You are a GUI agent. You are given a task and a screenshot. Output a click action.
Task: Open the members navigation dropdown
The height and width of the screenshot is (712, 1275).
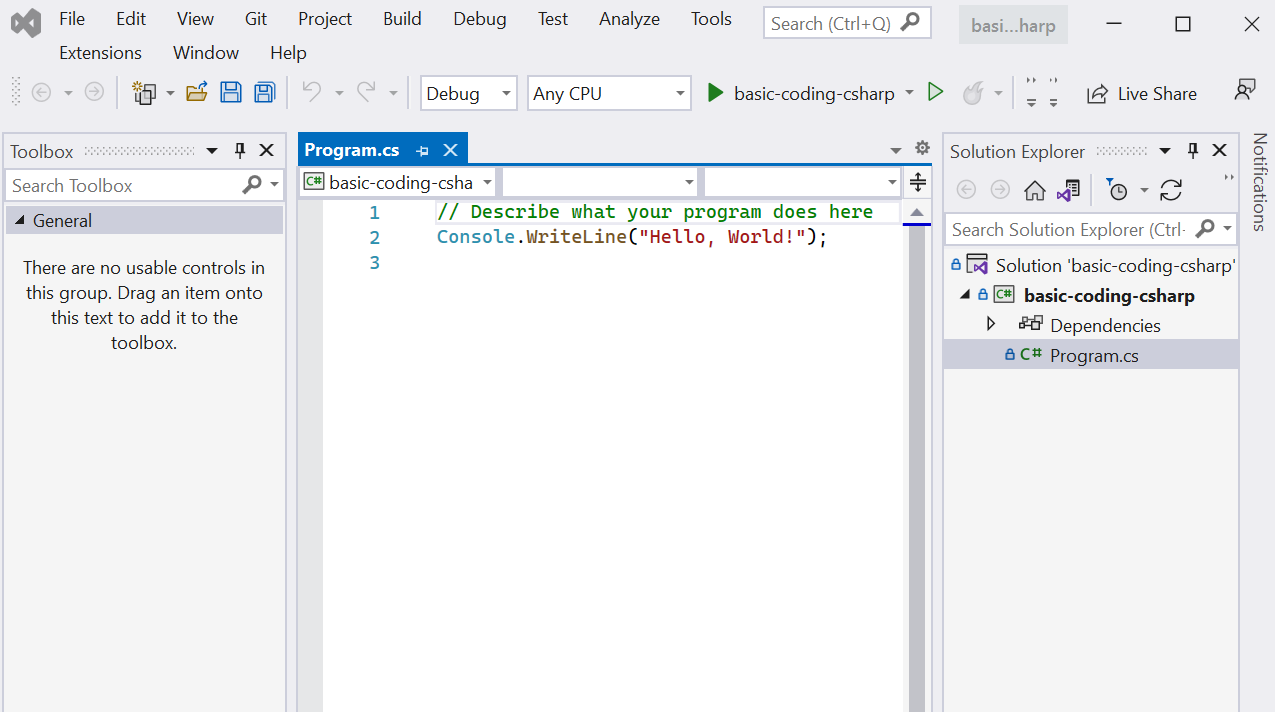pyautogui.click(x=802, y=182)
